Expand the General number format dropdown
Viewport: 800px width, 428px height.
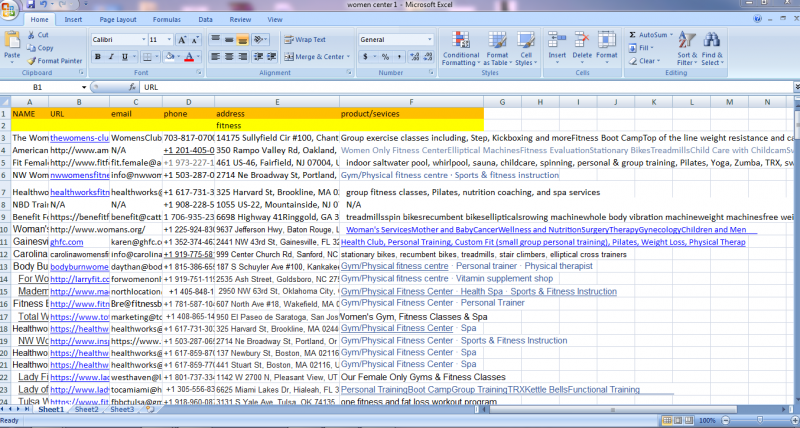click(430, 39)
